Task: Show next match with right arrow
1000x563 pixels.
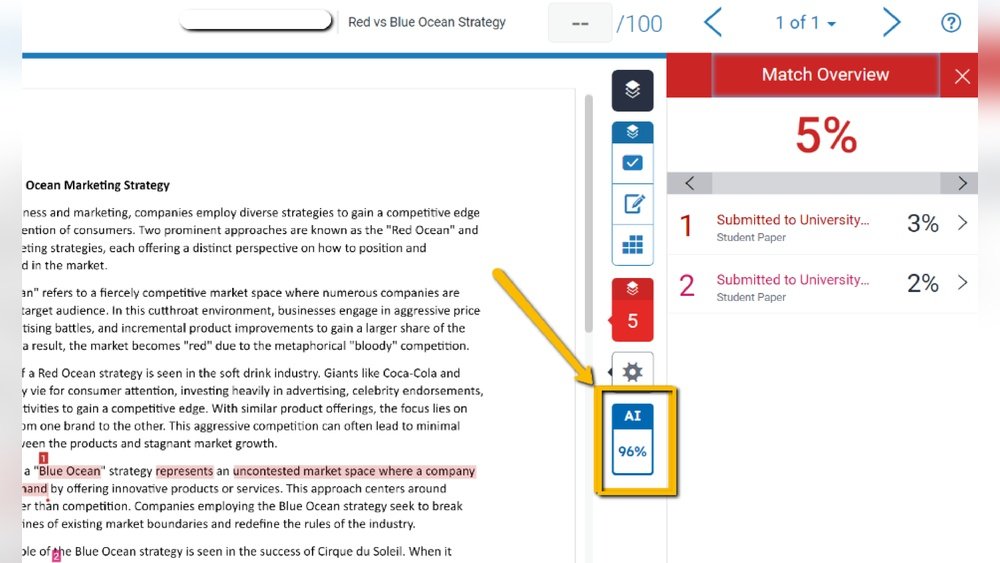Action: point(962,183)
